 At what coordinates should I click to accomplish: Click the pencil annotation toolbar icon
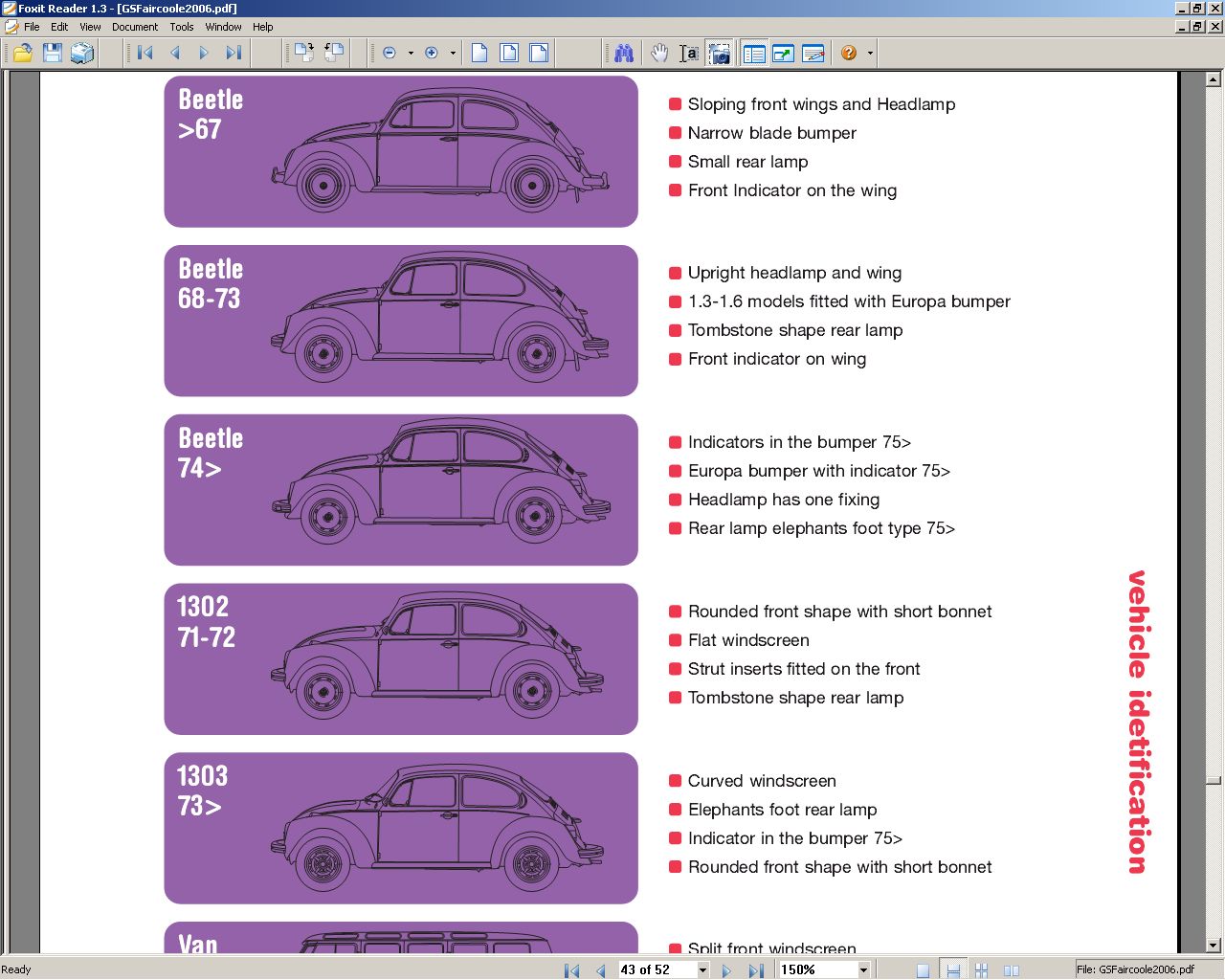[x=813, y=54]
